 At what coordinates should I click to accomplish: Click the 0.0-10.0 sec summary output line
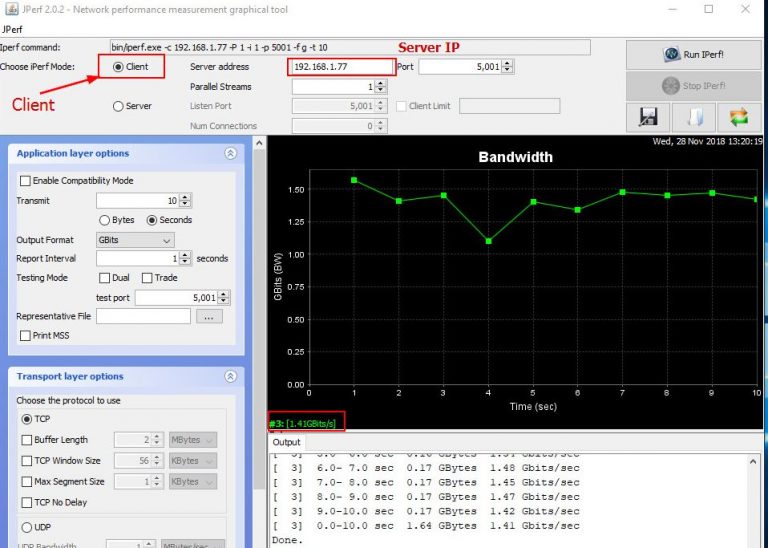426,526
